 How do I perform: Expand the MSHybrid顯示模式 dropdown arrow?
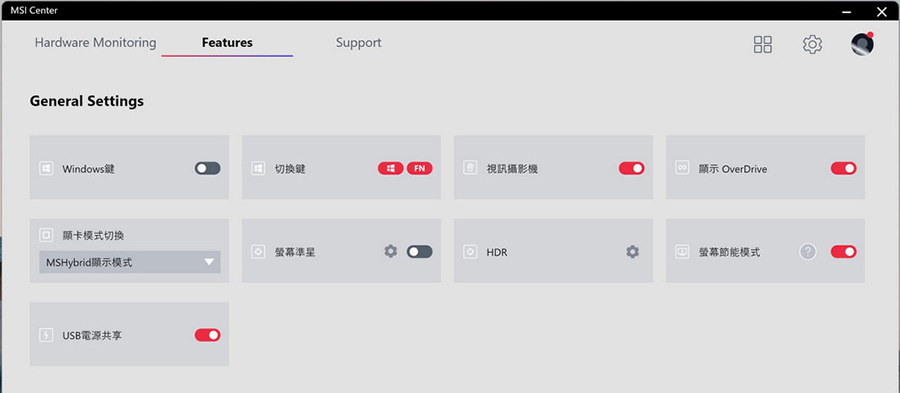tap(209, 262)
